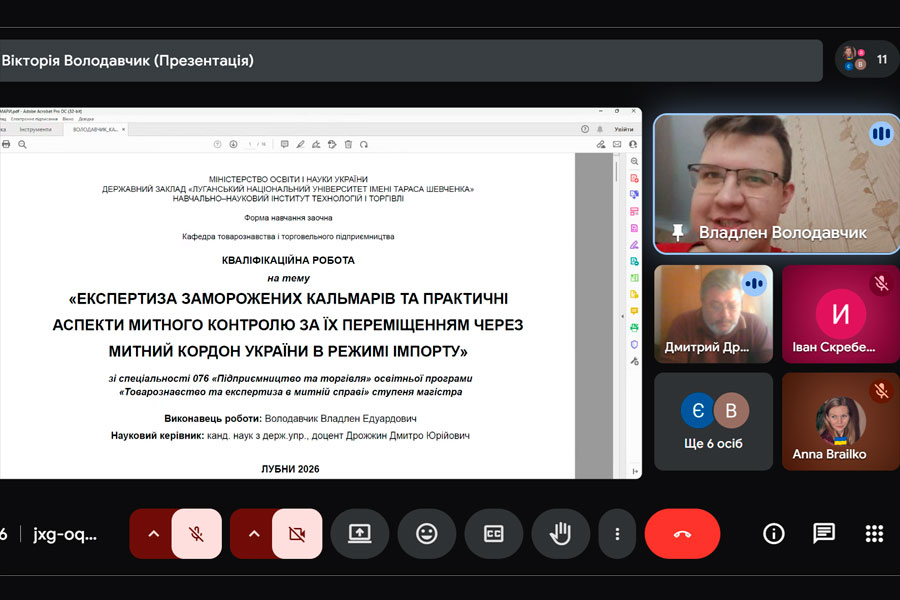900x600 pixels.
Task: Expand tools pane using bottom arrow icon
Action: (634, 471)
